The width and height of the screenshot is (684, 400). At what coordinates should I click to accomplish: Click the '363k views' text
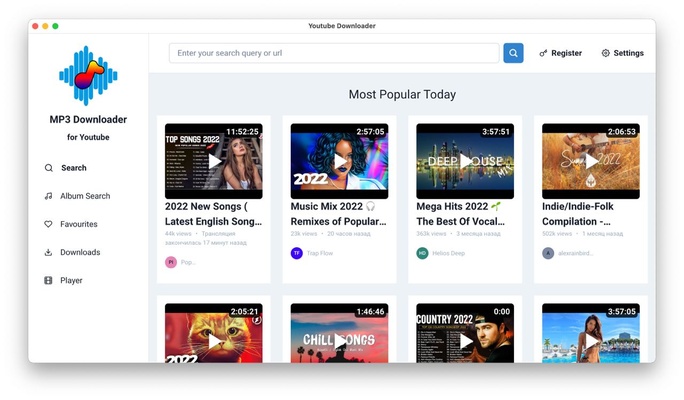431,234
